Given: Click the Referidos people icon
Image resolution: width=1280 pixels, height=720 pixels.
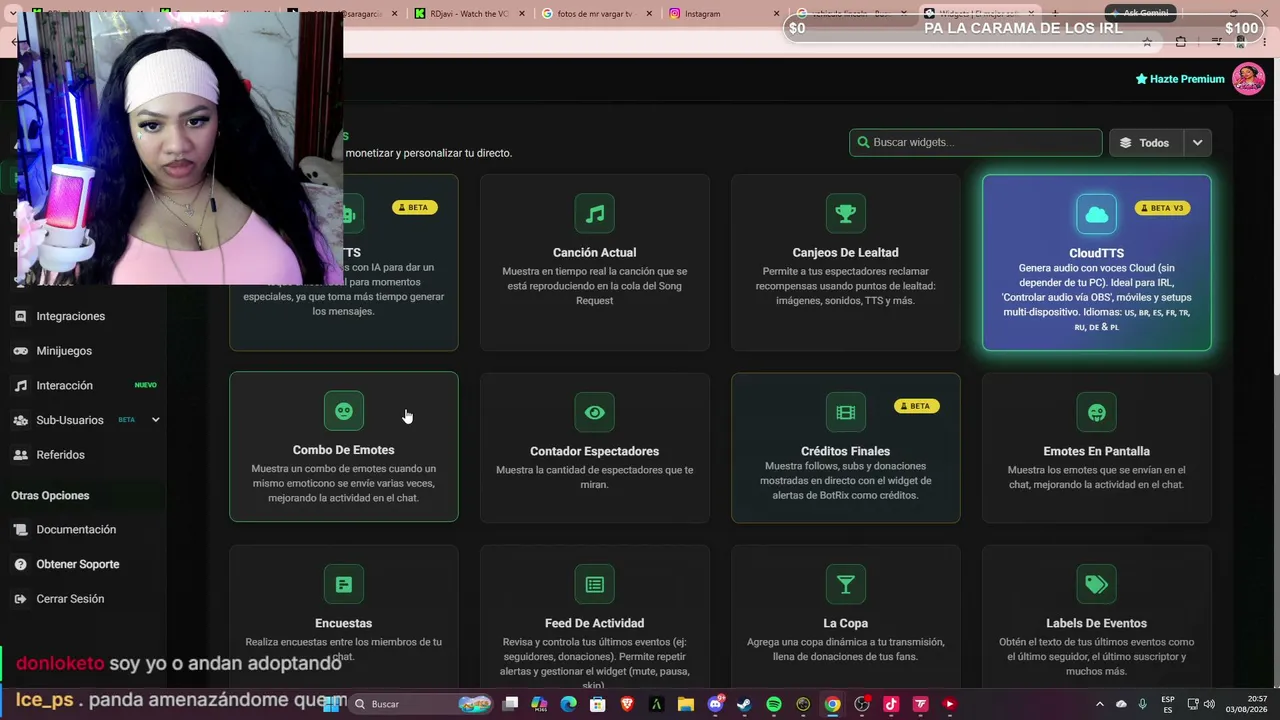Looking at the screenshot, I should (20, 455).
